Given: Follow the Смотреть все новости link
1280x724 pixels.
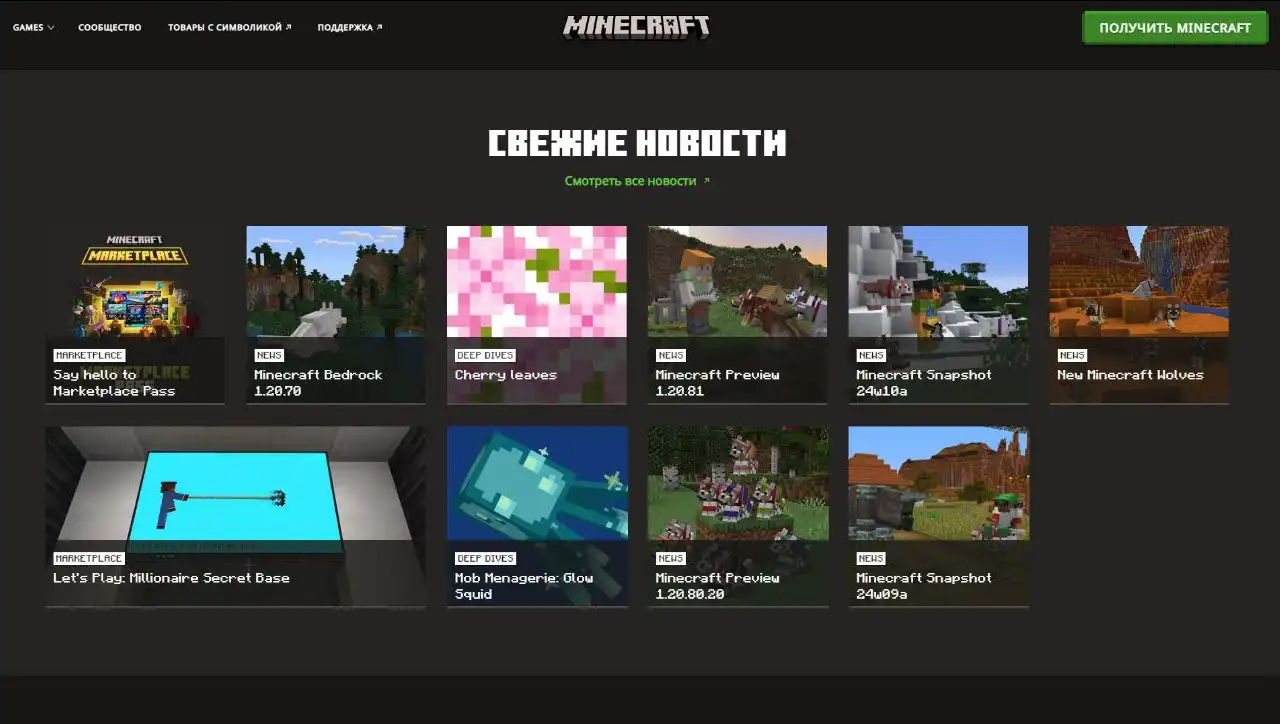Looking at the screenshot, I should [x=637, y=181].
